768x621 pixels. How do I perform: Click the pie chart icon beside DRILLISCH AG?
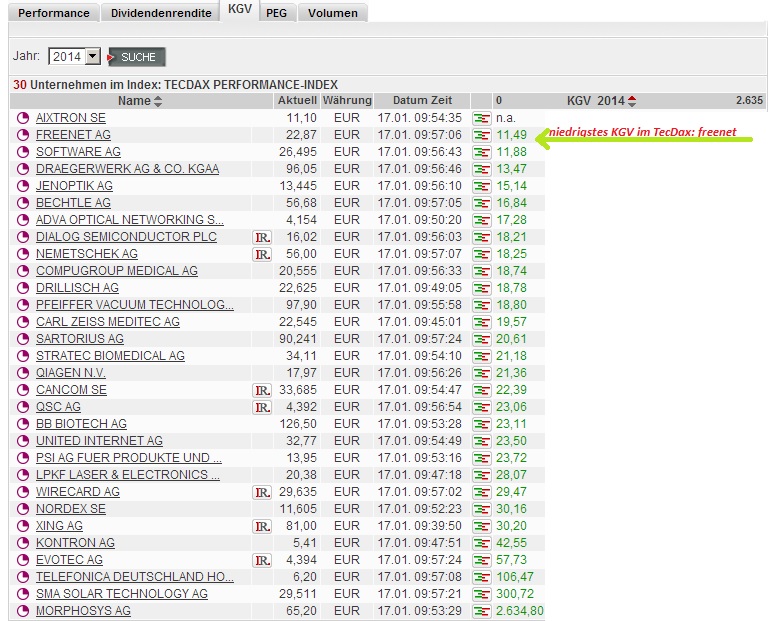click(23, 288)
